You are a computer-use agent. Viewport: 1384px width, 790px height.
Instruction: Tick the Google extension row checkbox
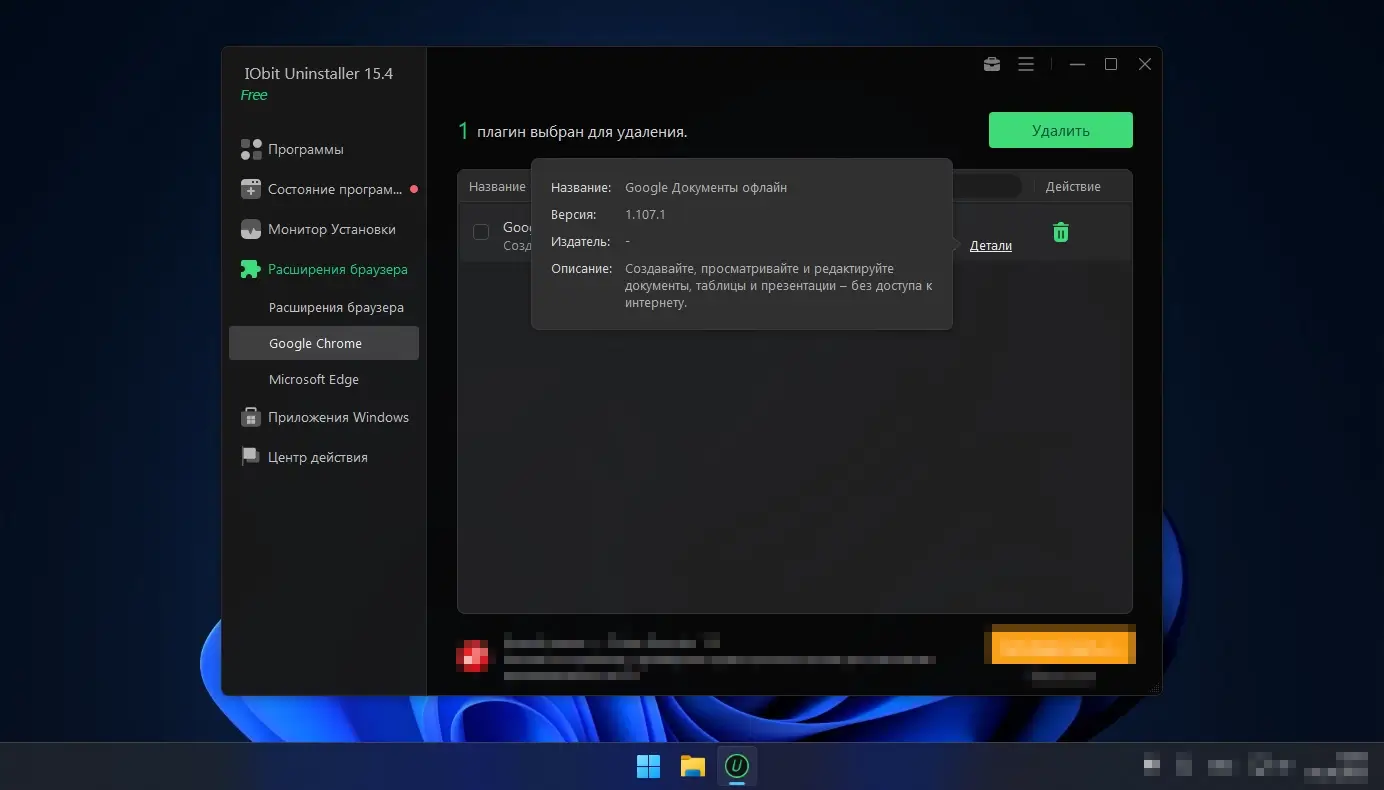481,232
